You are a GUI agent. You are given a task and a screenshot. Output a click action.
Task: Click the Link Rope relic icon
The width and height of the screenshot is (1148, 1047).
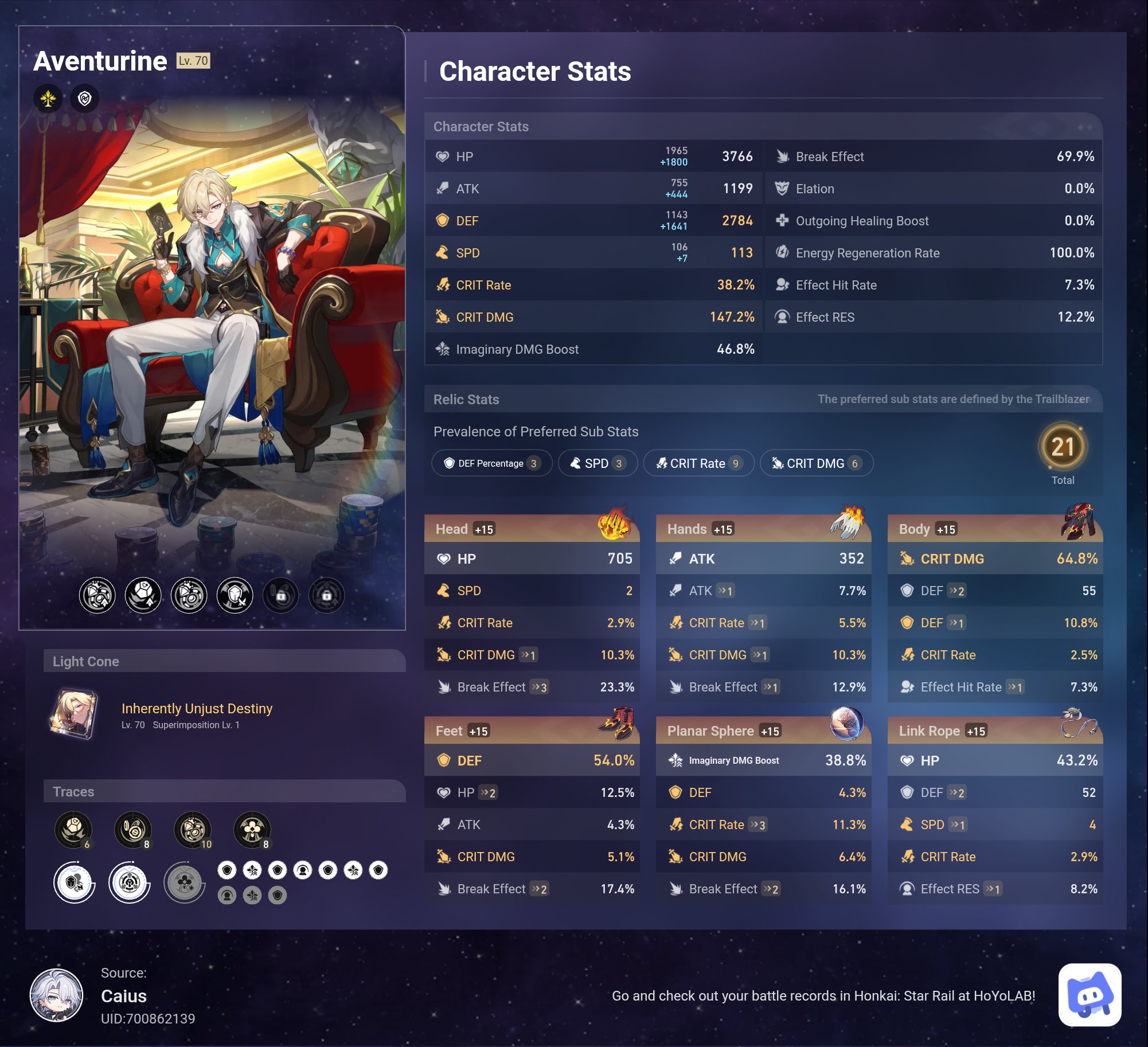tap(1079, 724)
